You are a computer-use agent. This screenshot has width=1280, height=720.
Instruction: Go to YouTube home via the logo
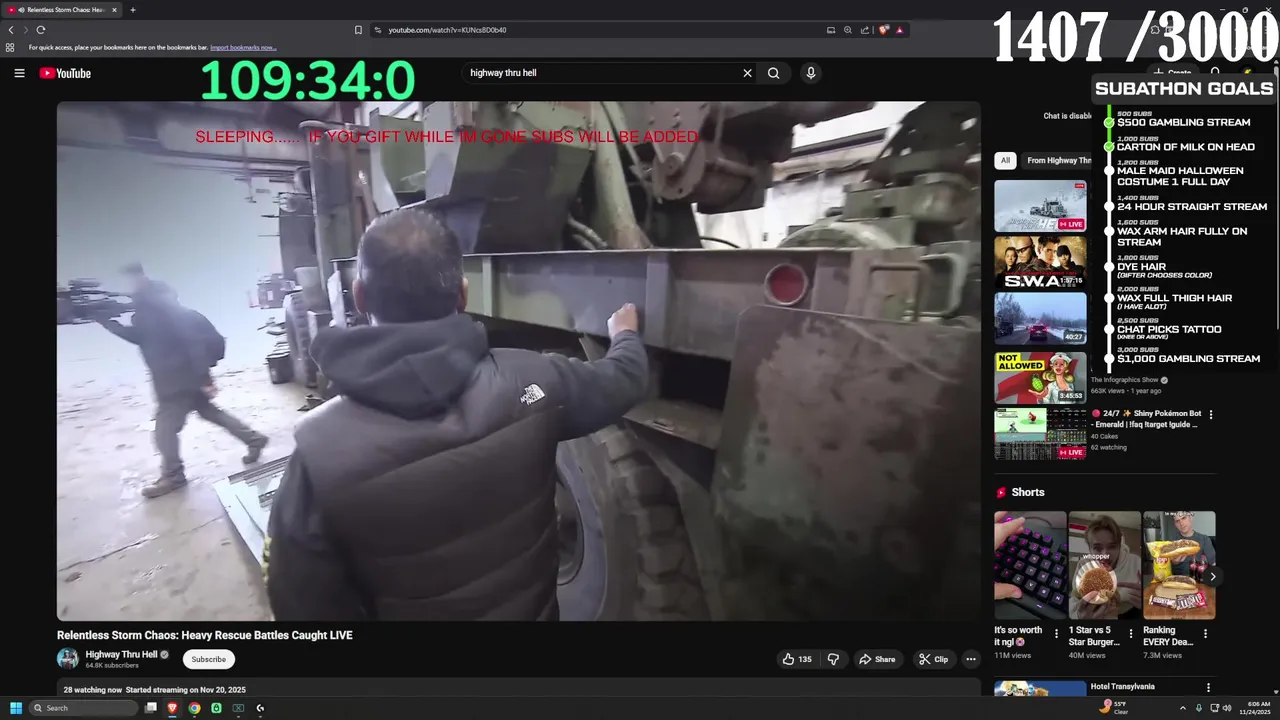pos(65,73)
